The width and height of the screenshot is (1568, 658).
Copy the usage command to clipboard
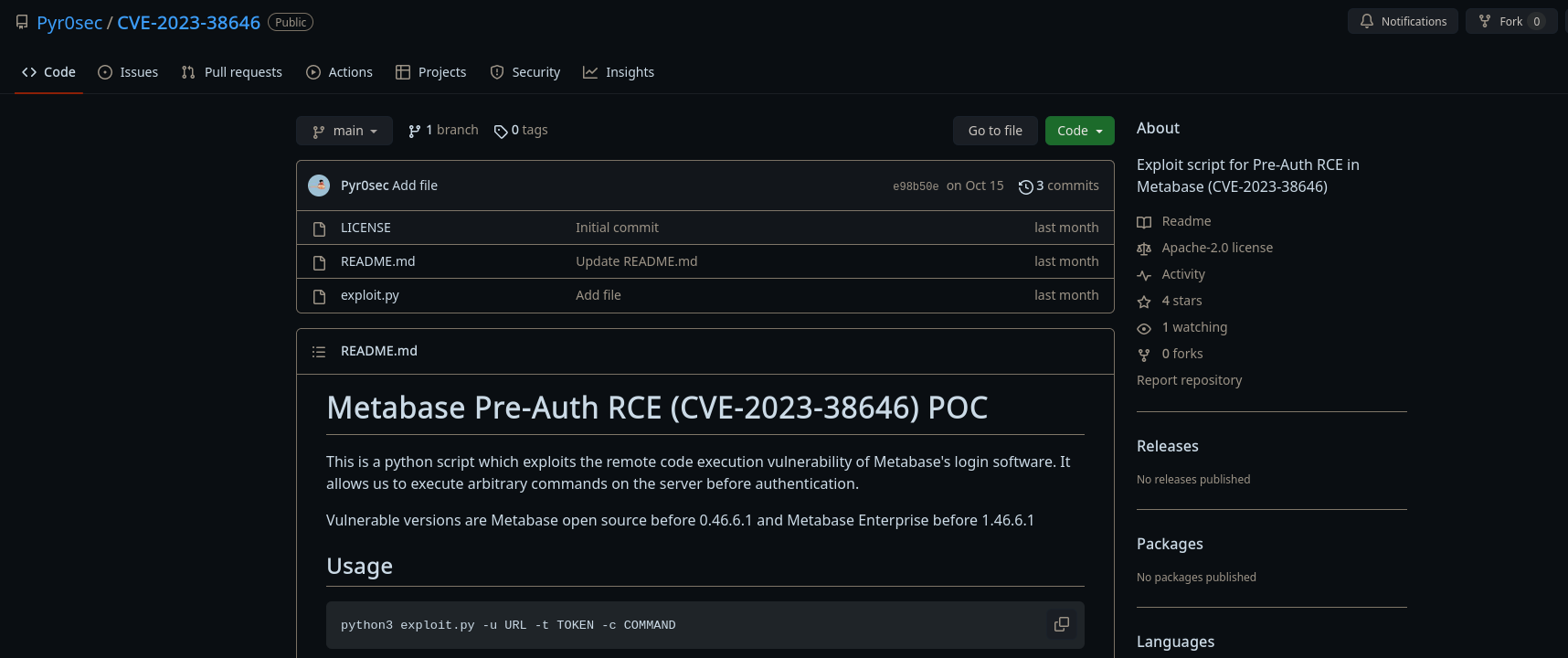pos(1061,624)
